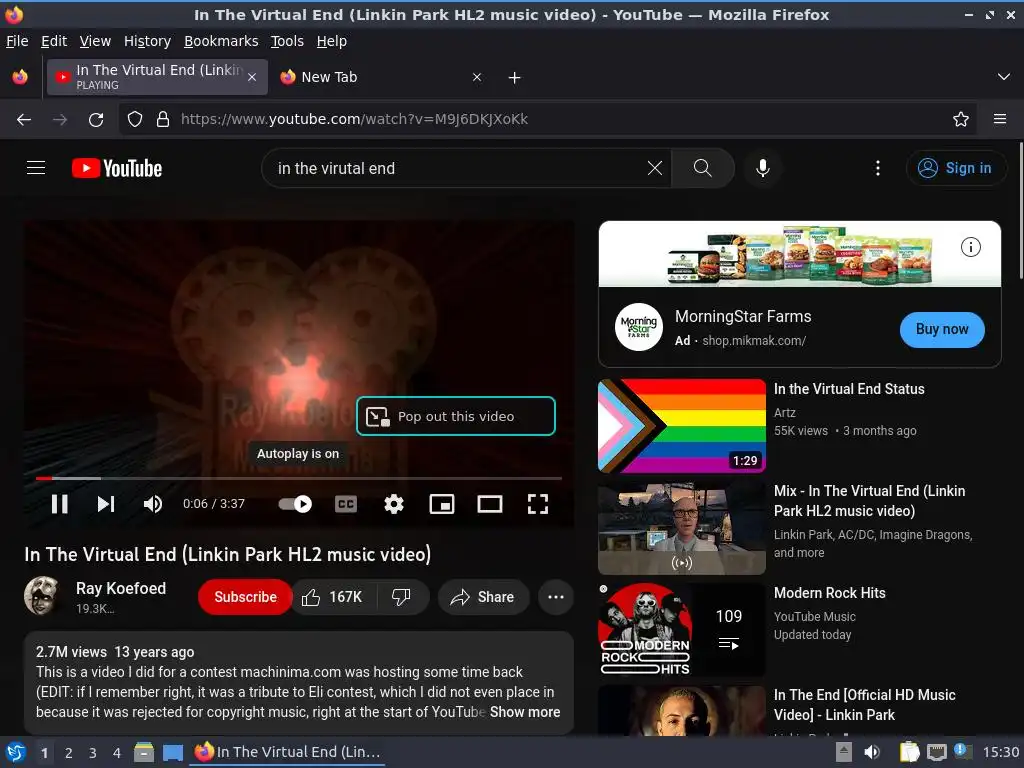Image resolution: width=1024 pixels, height=768 pixels.
Task: Open the Help menu
Action: click(332, 41)
